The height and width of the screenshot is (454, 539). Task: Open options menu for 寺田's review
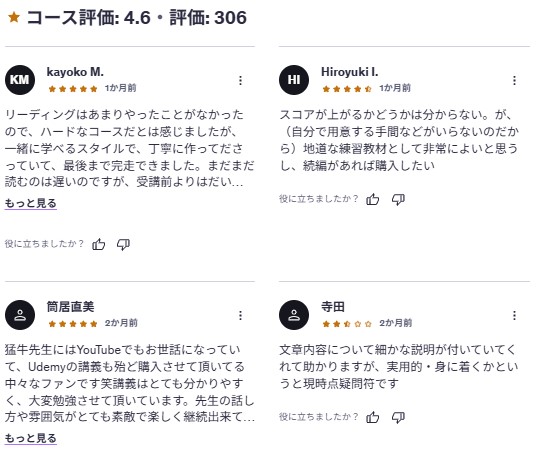click(x=514, y=315)
